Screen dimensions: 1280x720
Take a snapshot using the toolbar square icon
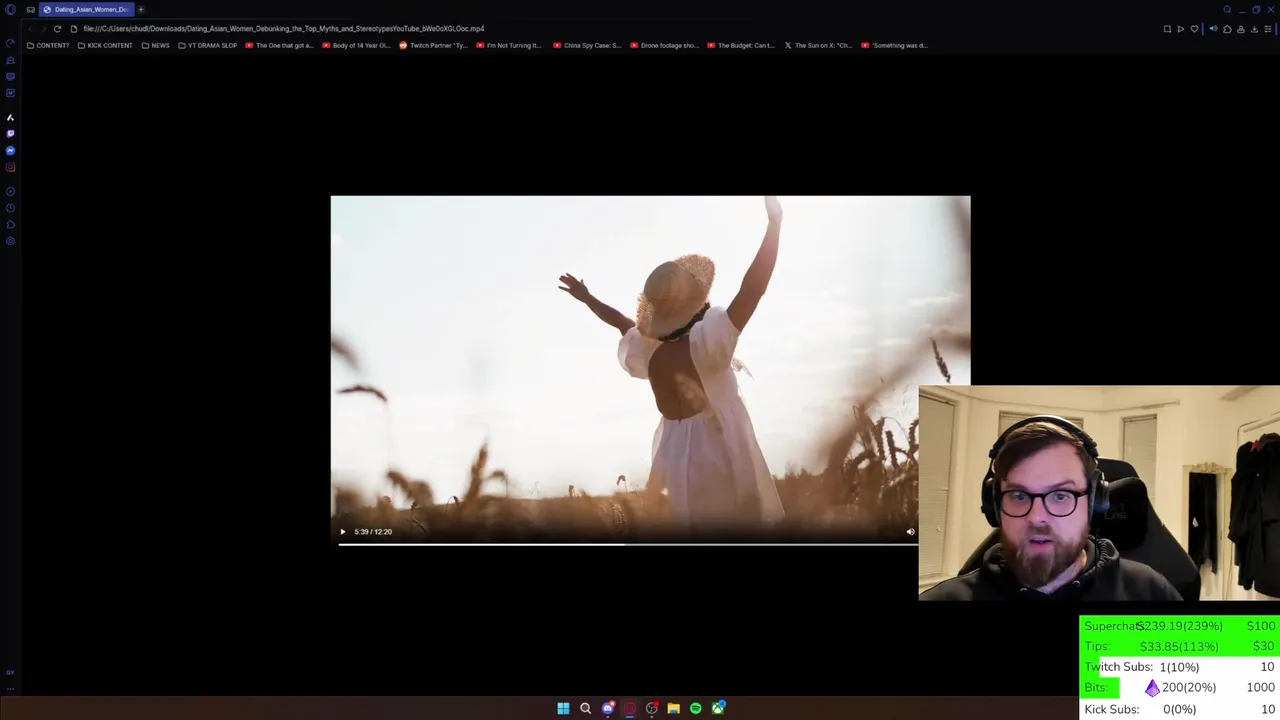(x=1167, y=29)
